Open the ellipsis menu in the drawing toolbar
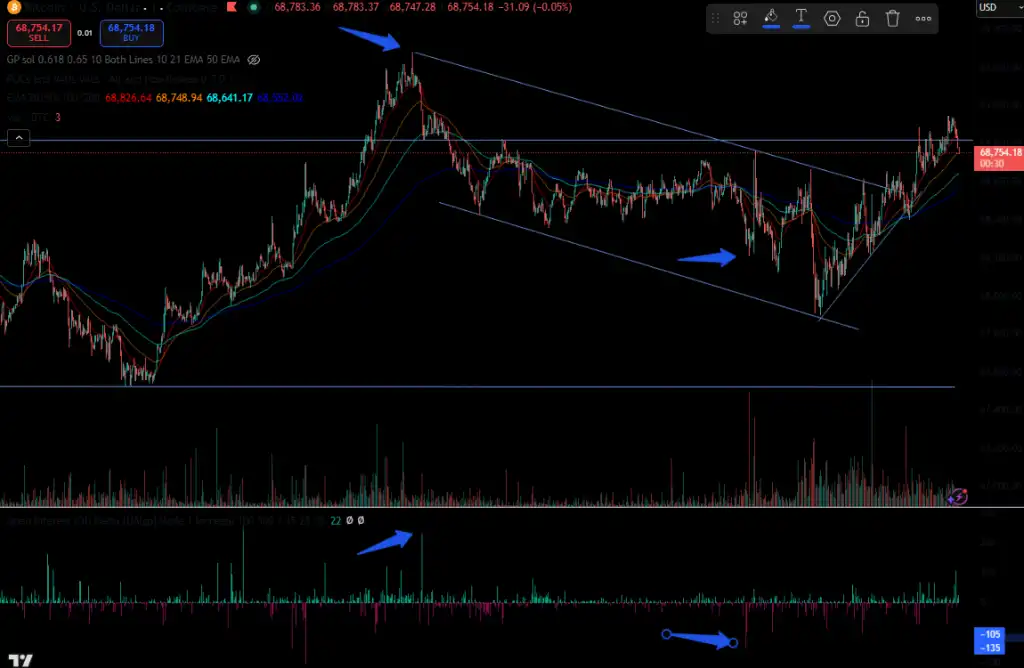 click(x=922, y=18)
